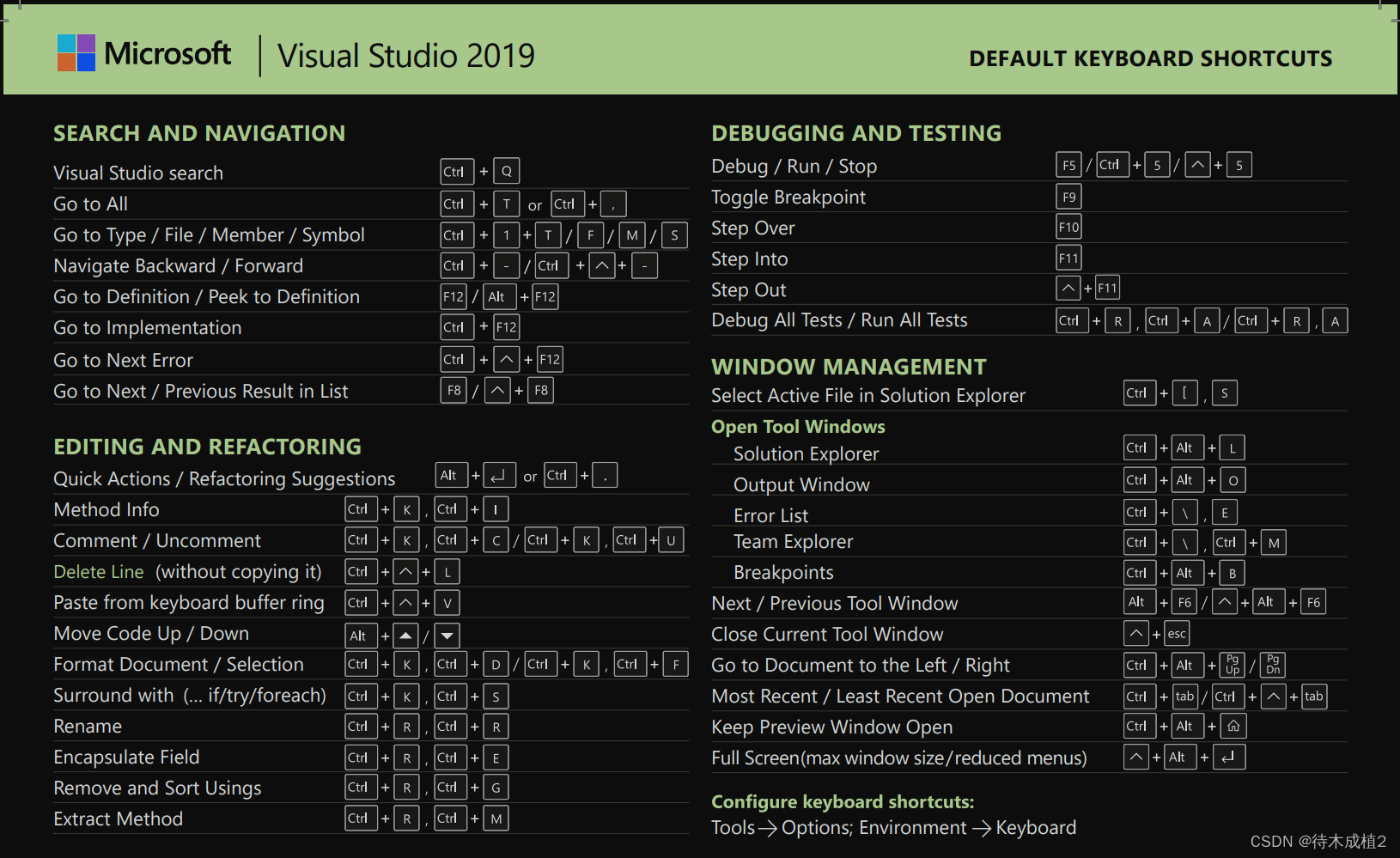Click 'Tools → Options; Environment → Keyboard' text
Image resolution: width=1400 pixels, height=858 pixels.
pos(893,828)
